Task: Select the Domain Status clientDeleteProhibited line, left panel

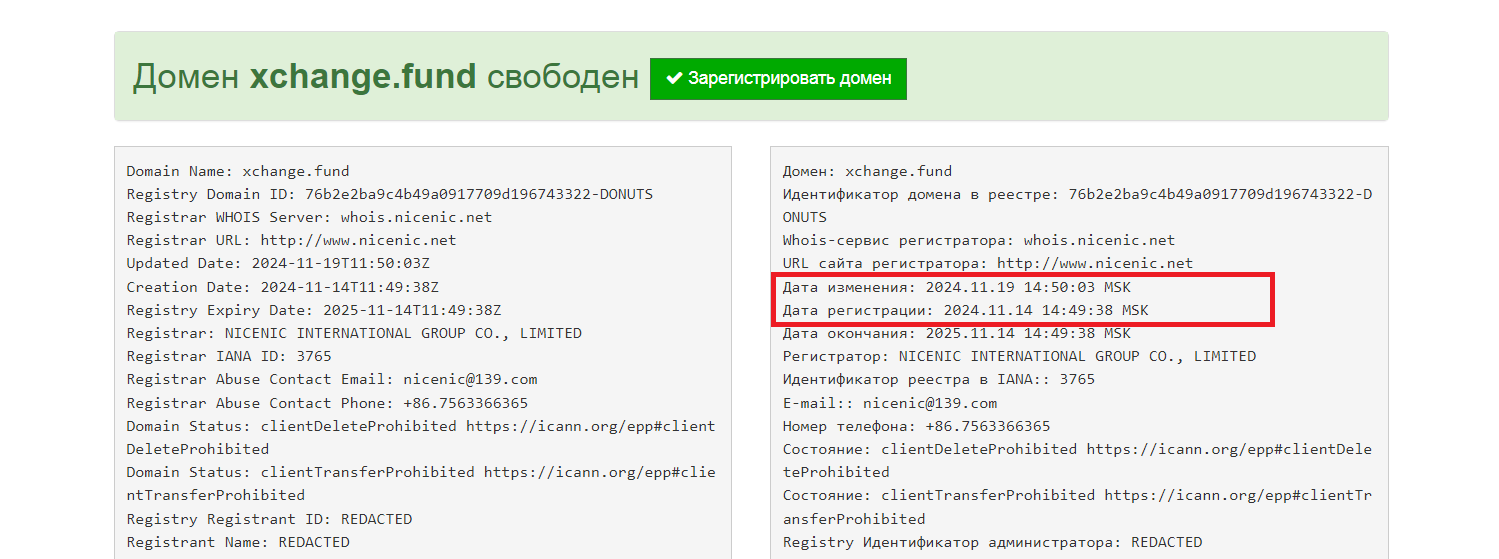Action: pyautogui.click(x=421, y=437)
